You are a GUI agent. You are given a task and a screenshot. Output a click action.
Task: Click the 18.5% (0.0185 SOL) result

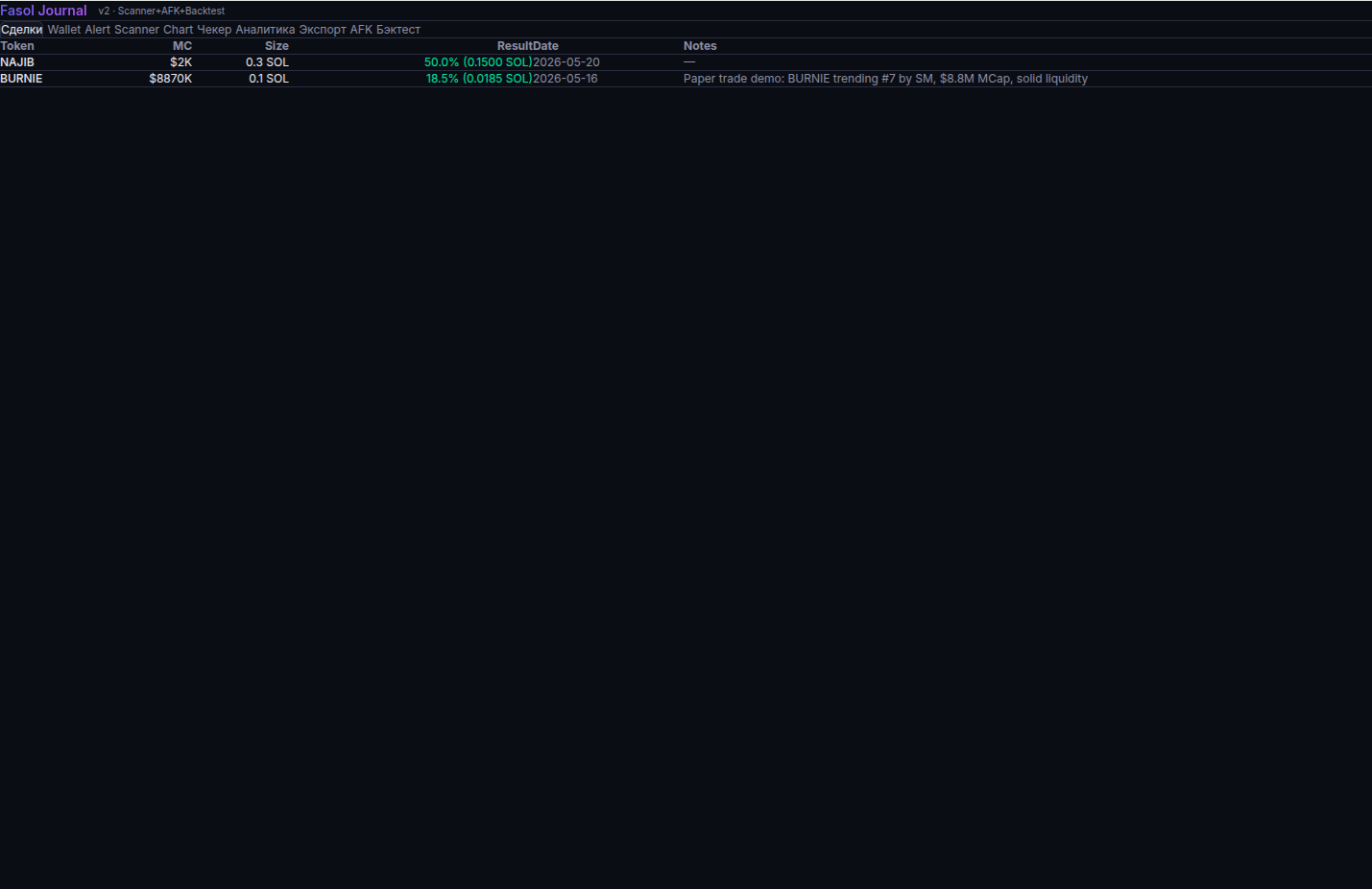pyautogui.click(x=479, y=79)
